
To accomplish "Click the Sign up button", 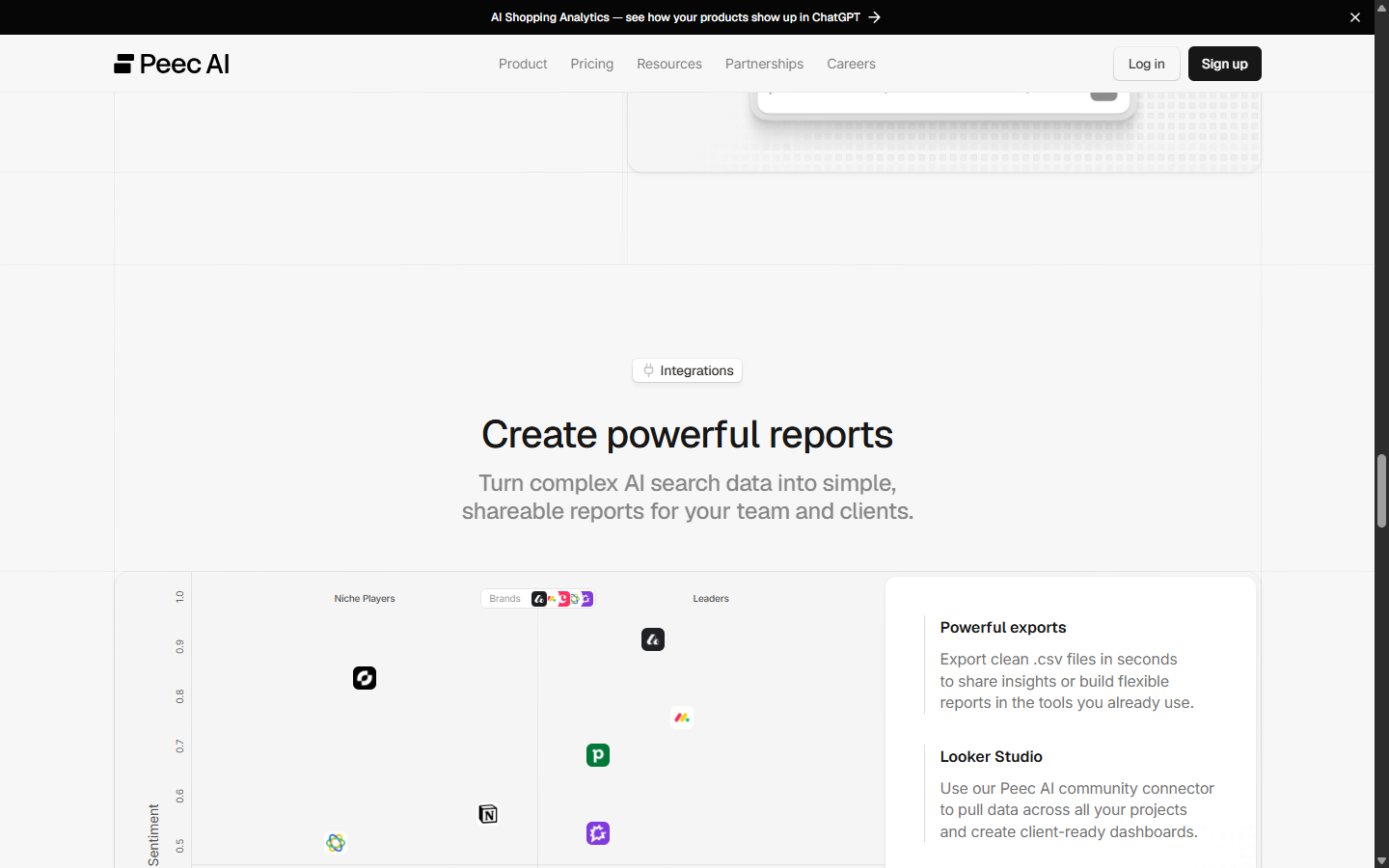I will pyautogui.click(x=1225, y=64).
